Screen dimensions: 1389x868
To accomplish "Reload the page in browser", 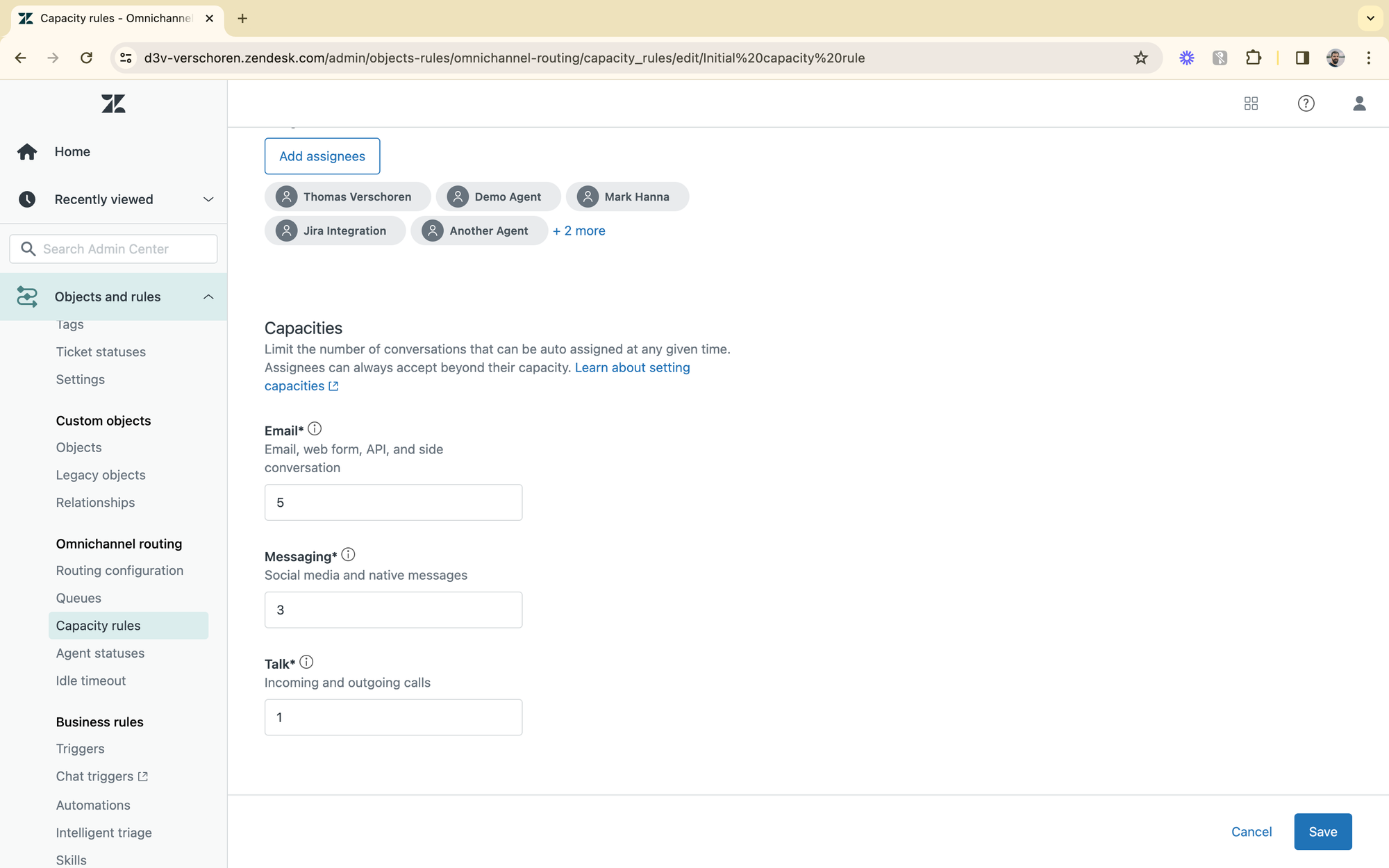I will (86, 58).
